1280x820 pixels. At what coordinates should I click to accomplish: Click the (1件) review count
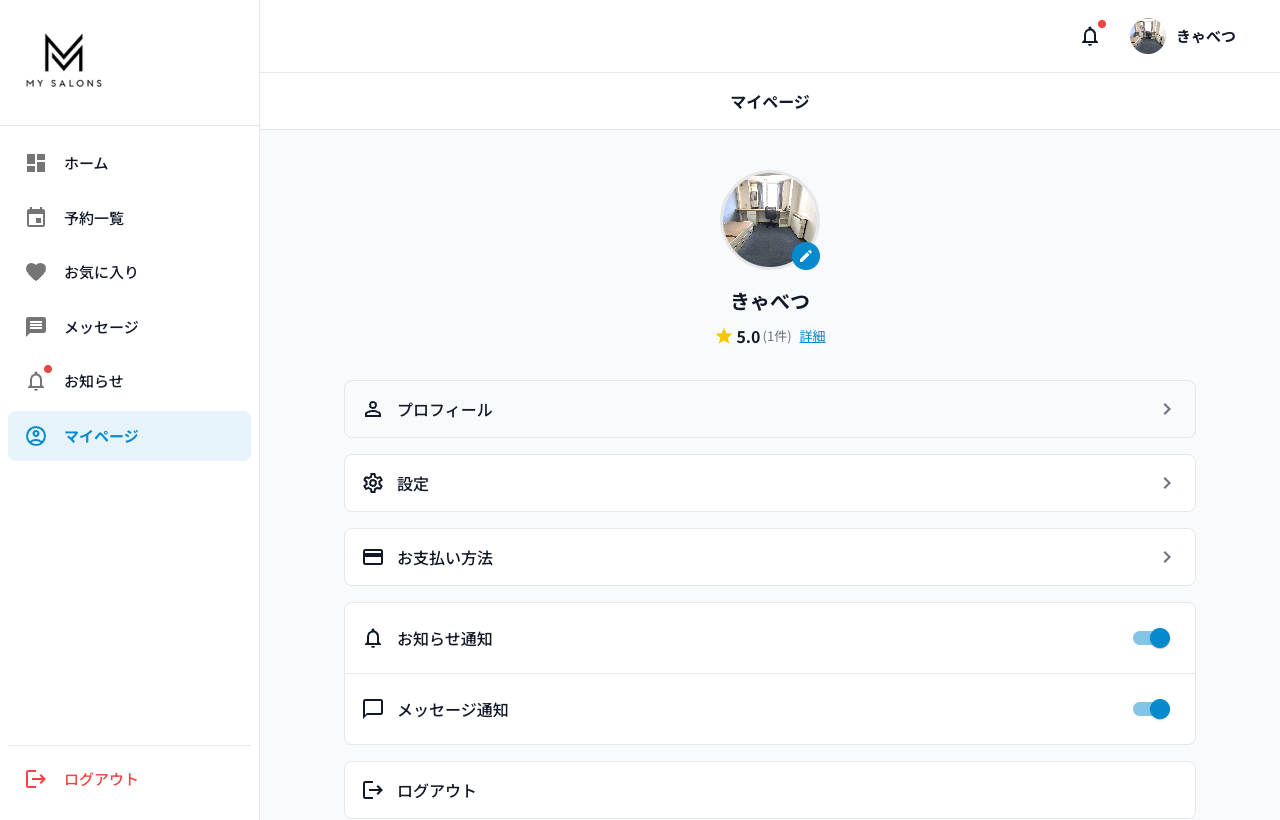tap(777, 337)
